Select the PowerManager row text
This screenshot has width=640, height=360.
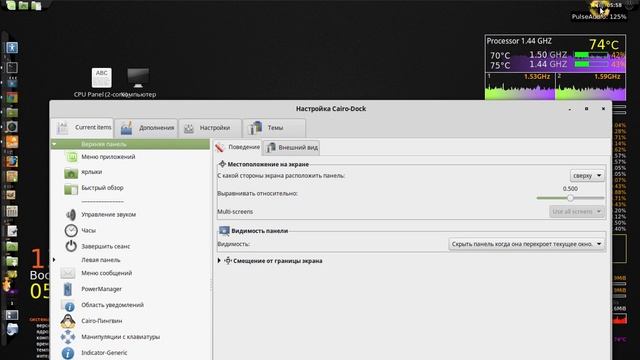point(101,289)
